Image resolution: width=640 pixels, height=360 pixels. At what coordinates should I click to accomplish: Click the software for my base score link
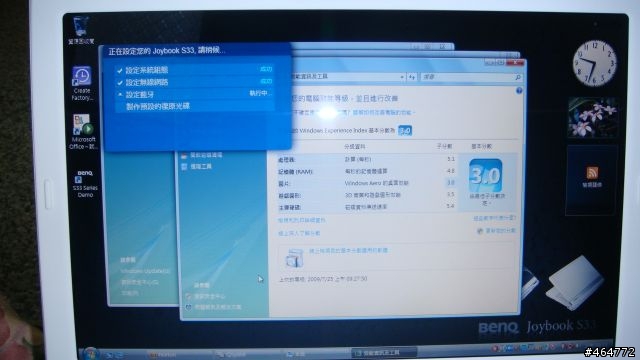[348, 251]
